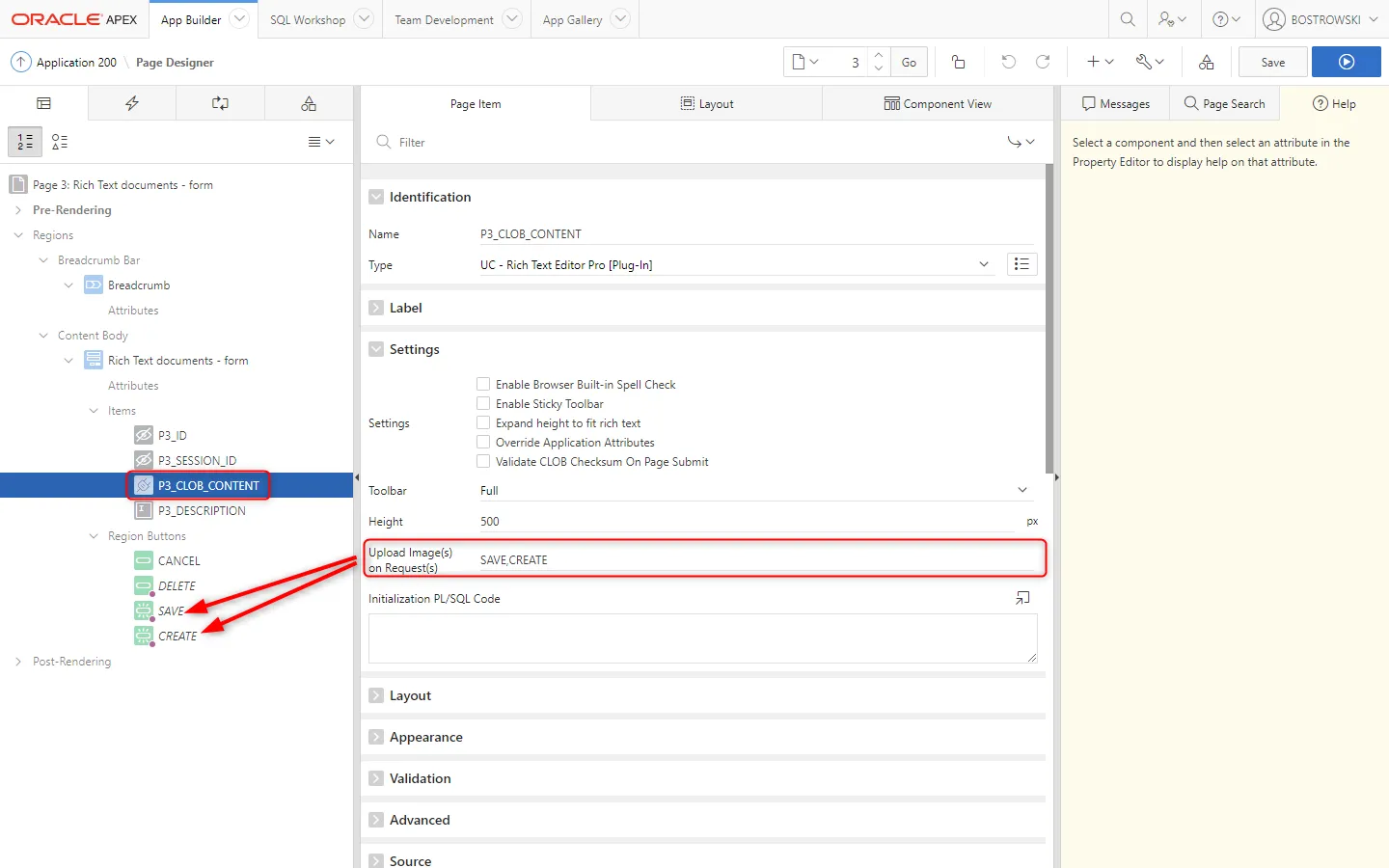
Task: Click the Height input field
Action: click(x=748, y=522)
